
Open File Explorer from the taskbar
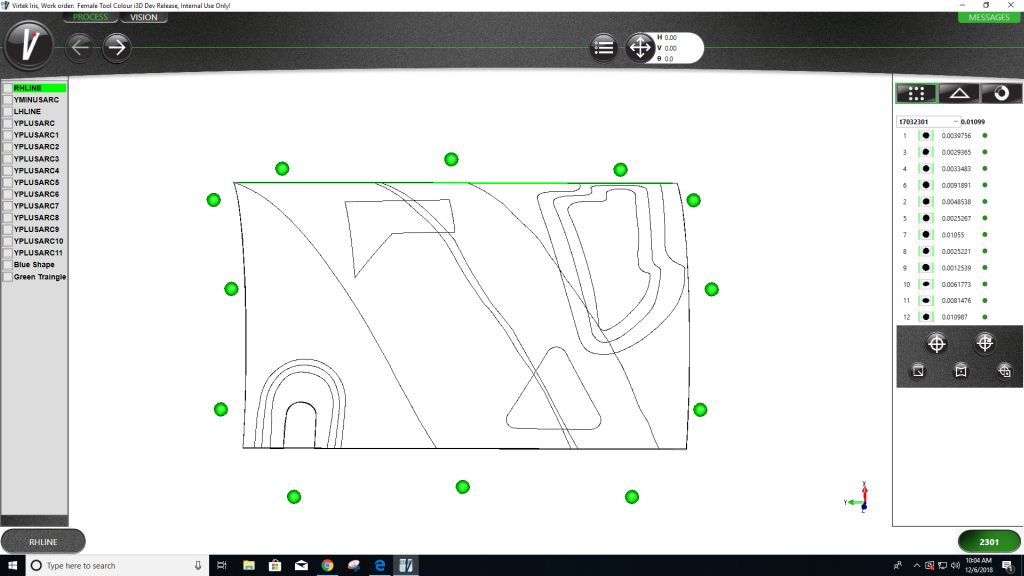pyautogui.click(x=249, y=566)
